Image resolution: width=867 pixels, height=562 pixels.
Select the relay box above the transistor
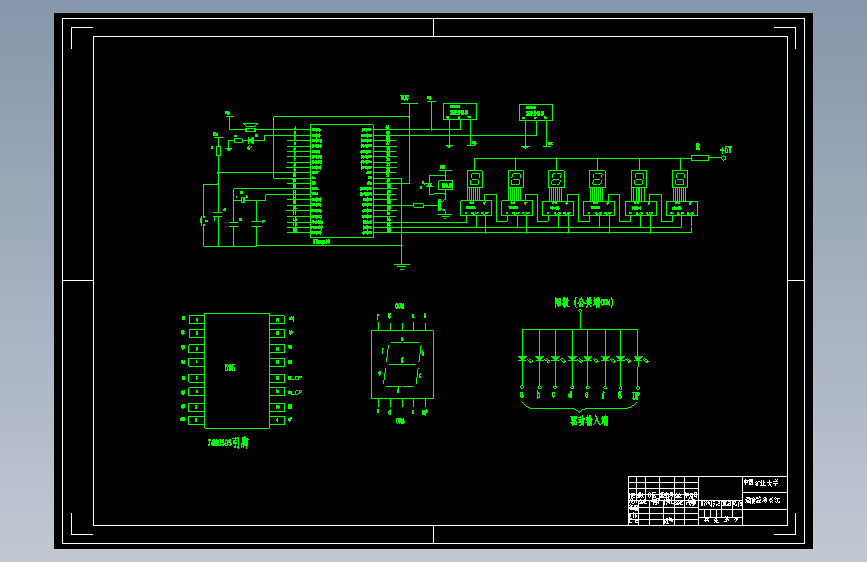coord(446,185)
